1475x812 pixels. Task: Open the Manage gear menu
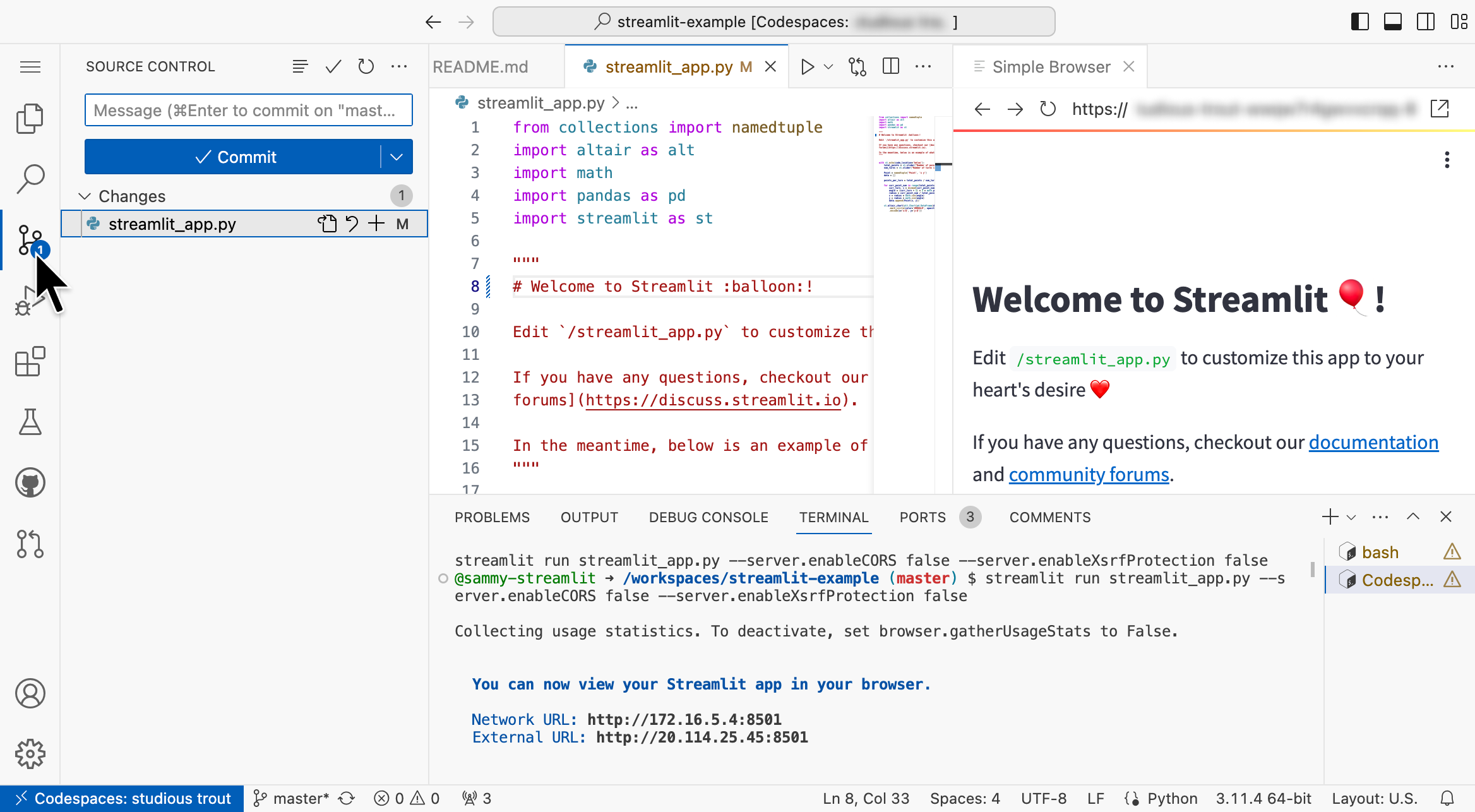30,754
